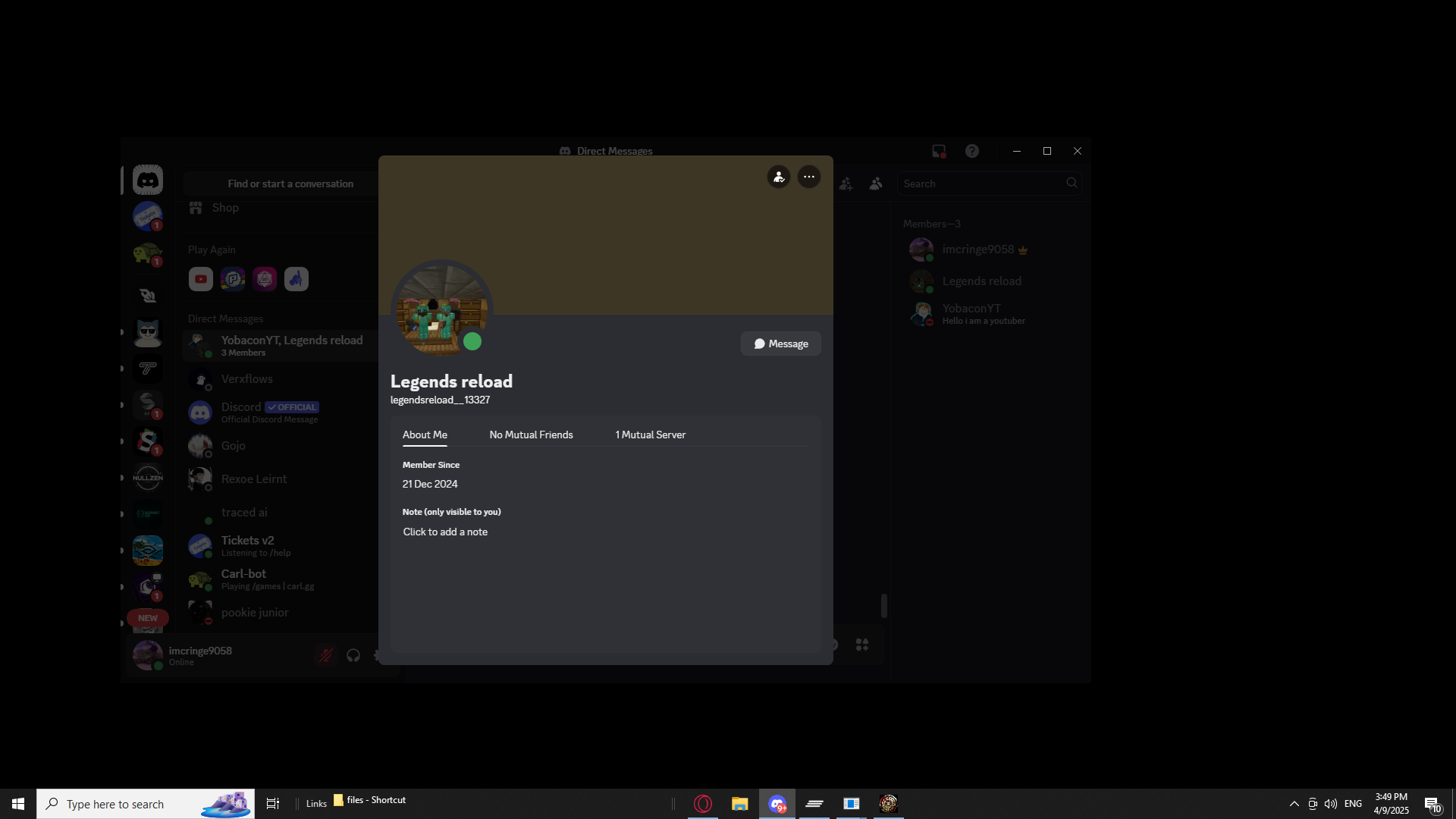Open the Shop entry in sidebar
The width and height of the screenshot is (1456, 819).
(x=225, y=208)
